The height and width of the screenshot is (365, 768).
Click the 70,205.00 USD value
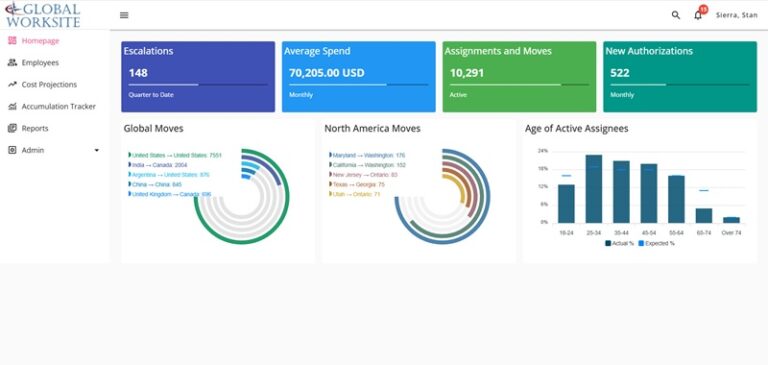click(327, 73)
